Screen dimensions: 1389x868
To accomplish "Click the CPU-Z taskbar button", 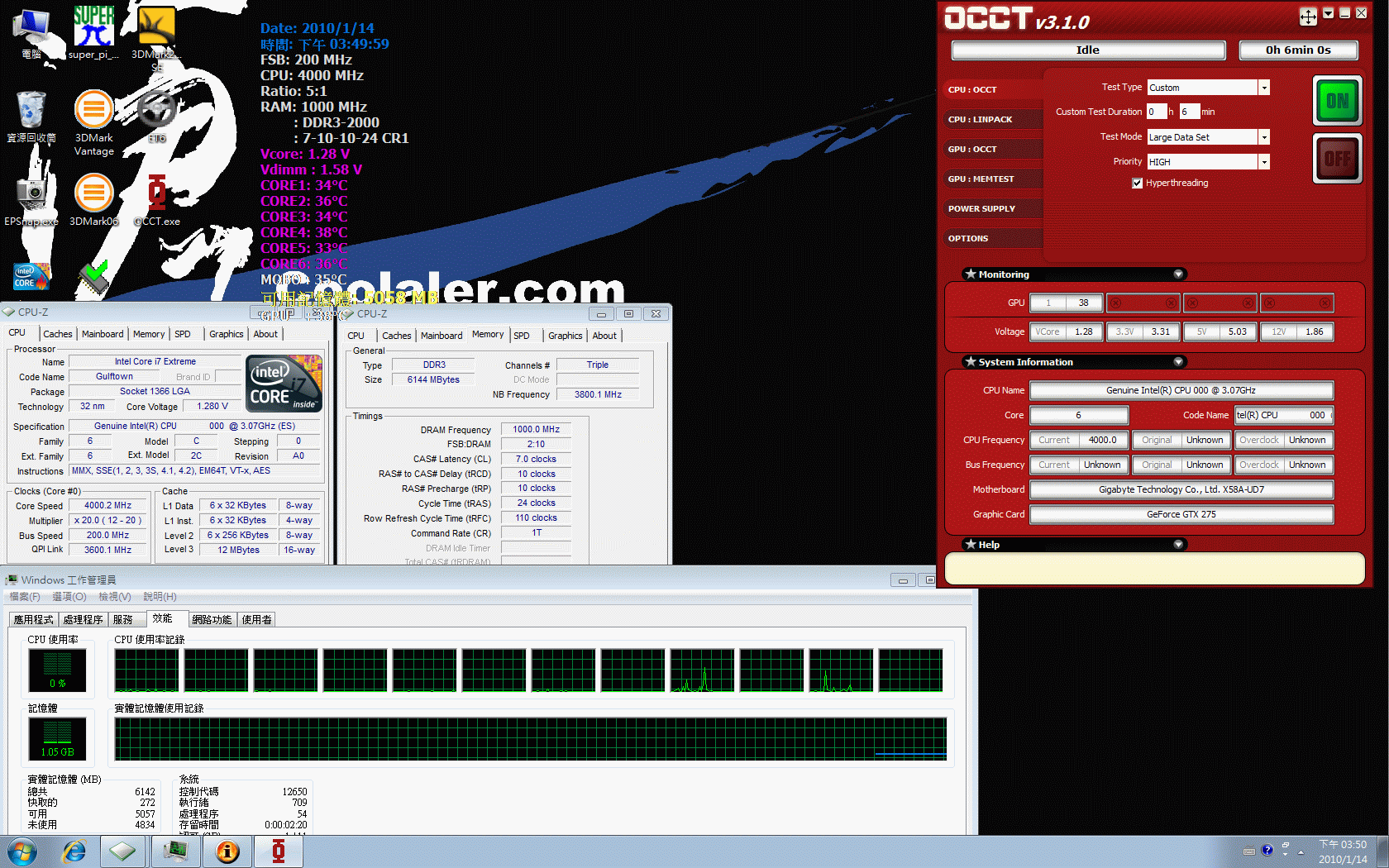I will point(123,851).
